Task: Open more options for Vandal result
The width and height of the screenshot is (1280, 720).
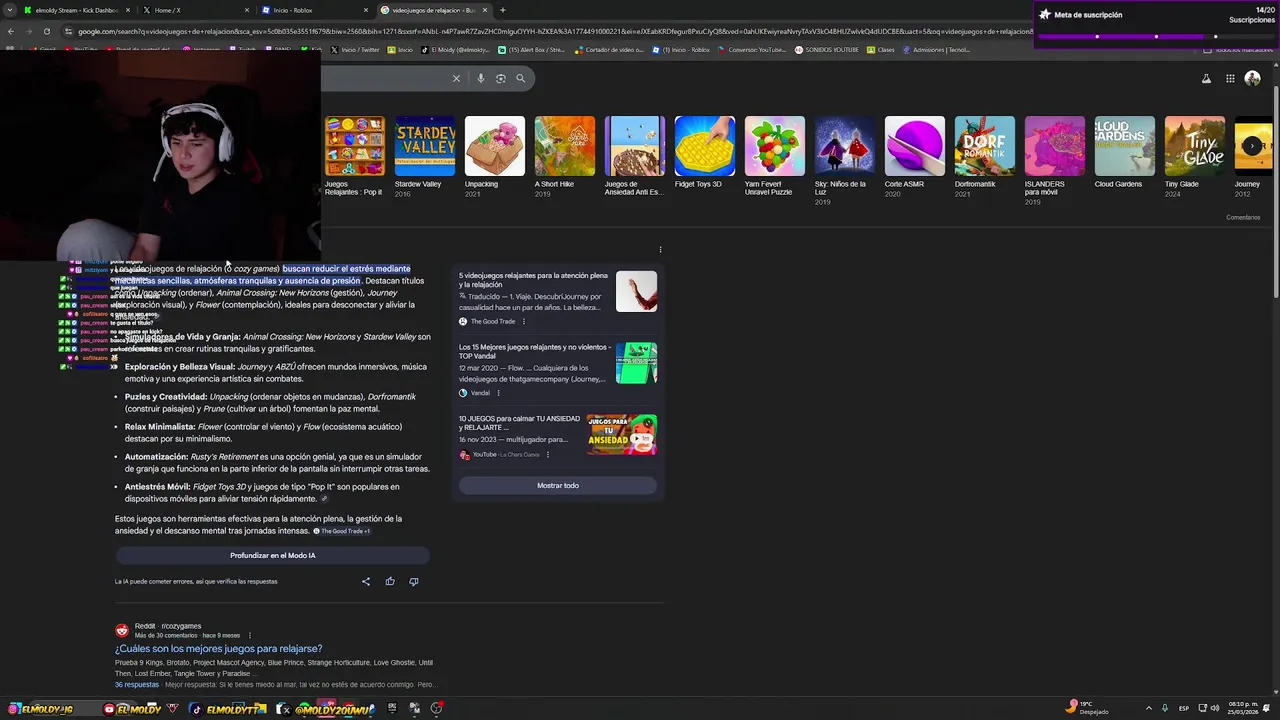Action: pos(498,393)
